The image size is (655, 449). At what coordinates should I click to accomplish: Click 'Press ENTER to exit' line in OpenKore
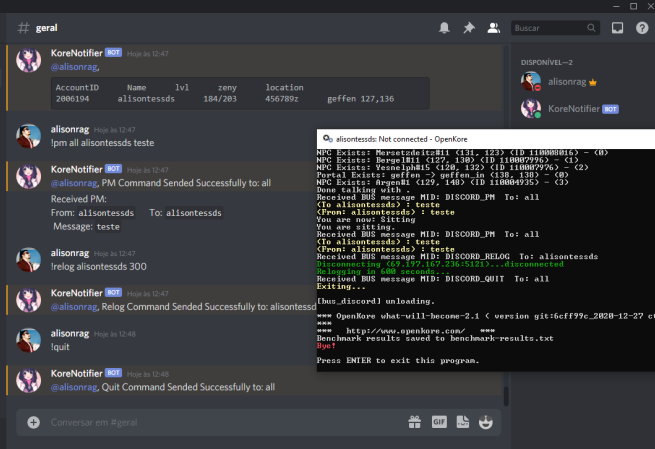pos(398,360)
